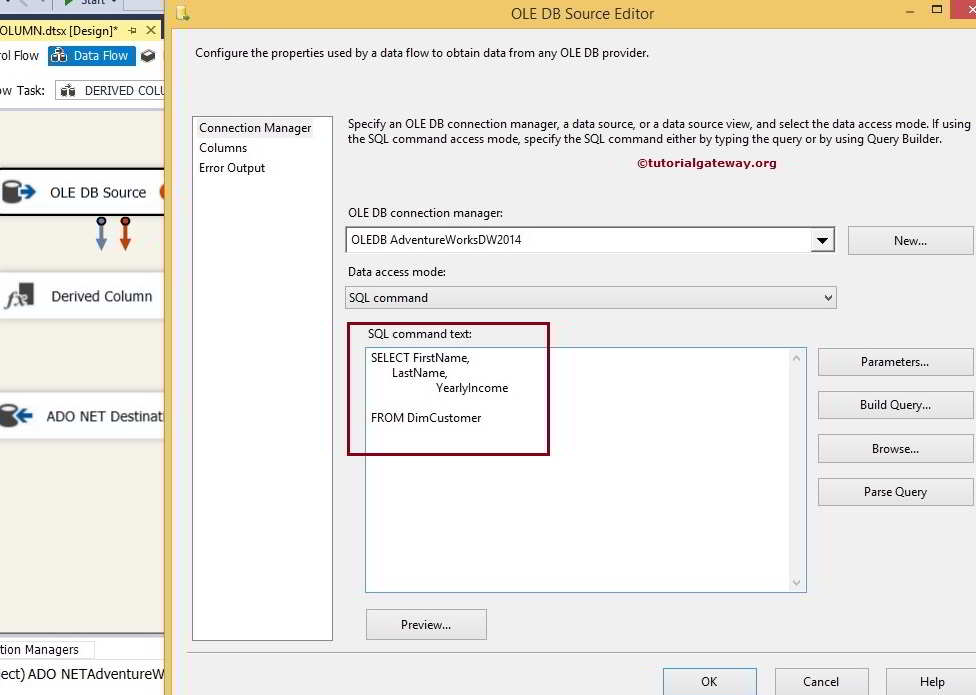
Task: Click the SQL text area scroll down arrow
Action: pyautogui.click(x=797, y=583)
